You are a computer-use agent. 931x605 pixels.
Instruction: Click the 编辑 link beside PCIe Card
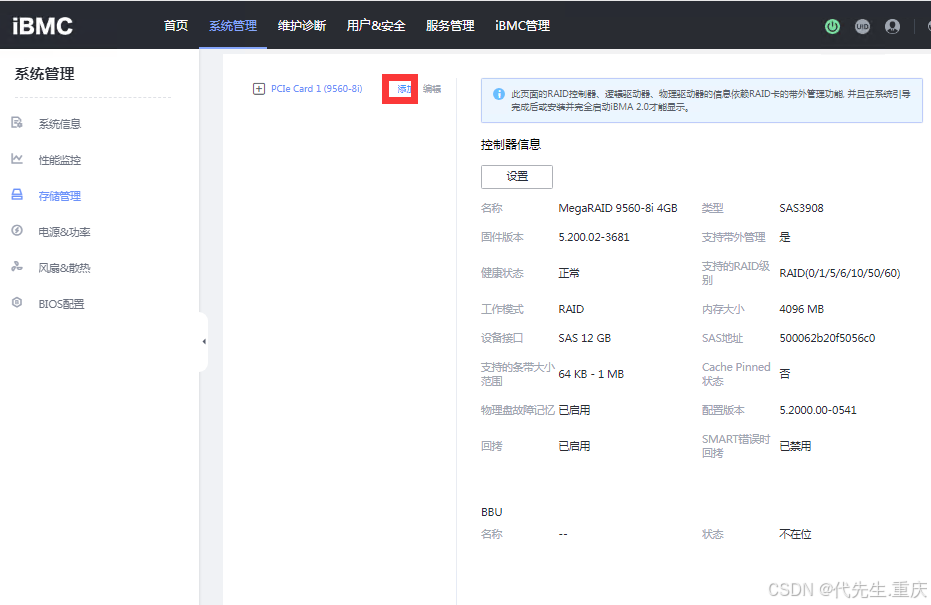pos(432,89)
